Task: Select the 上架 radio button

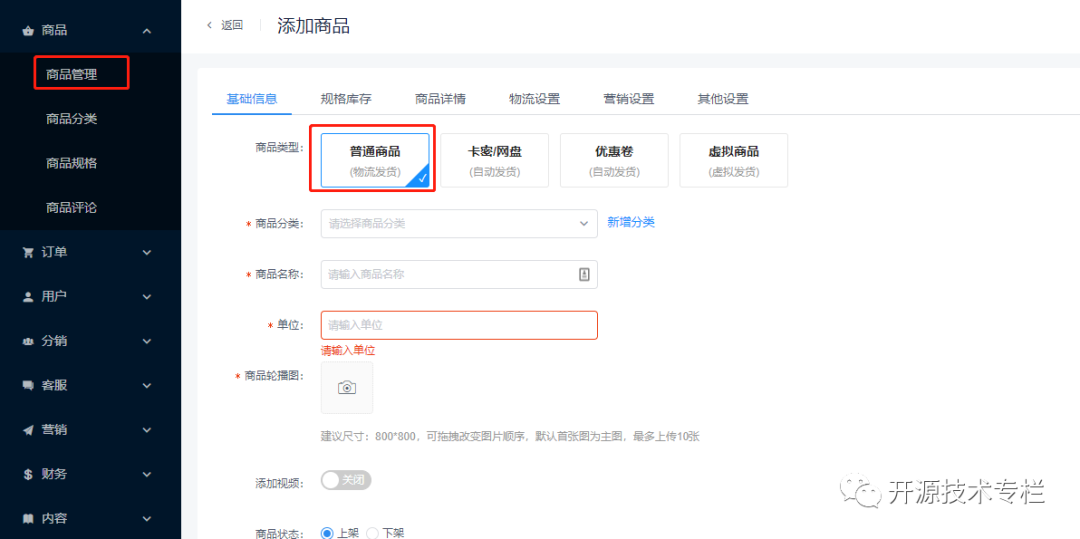Action: click(327, 533)
